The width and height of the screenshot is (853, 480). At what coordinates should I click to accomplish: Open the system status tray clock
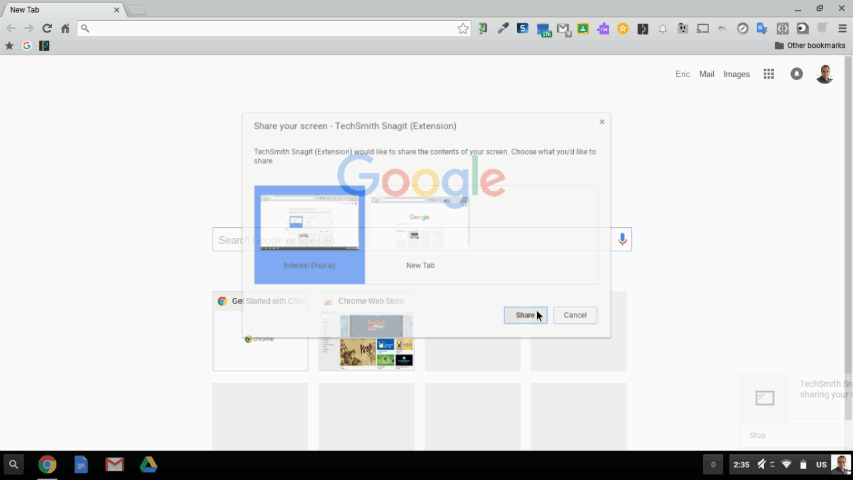(741, 464)
